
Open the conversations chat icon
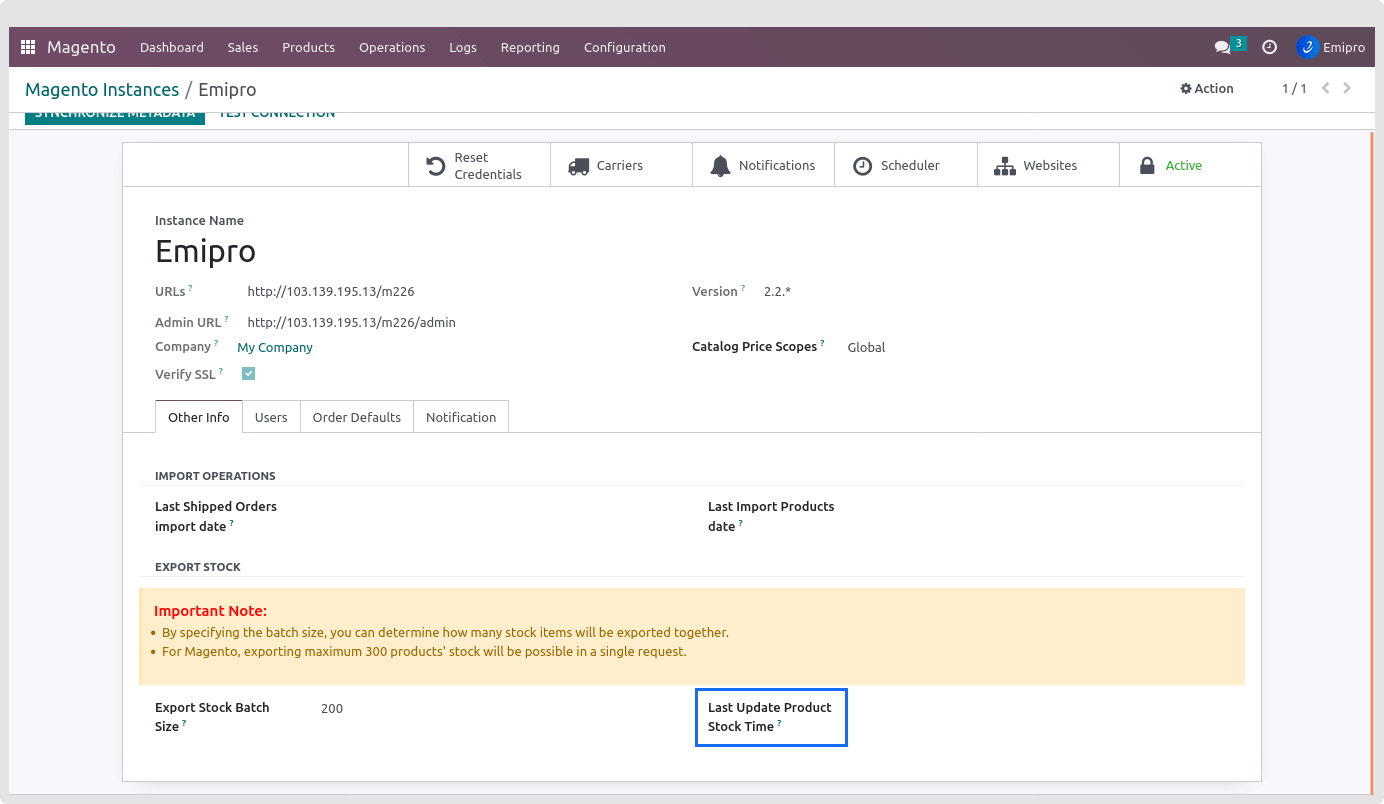click(1222, 47)
